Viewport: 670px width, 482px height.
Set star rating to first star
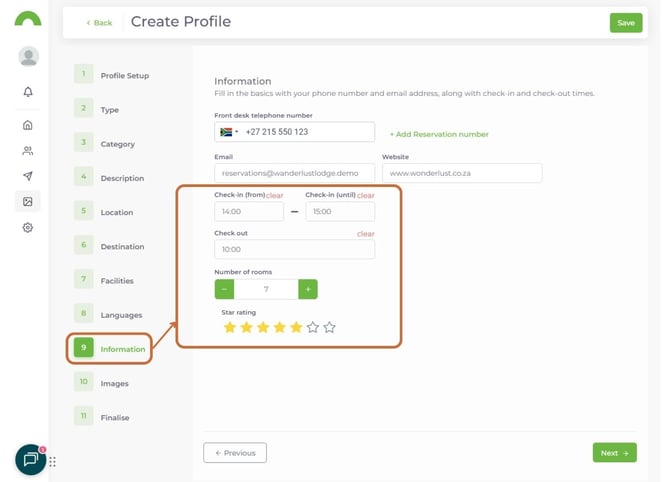coord(230,327)
